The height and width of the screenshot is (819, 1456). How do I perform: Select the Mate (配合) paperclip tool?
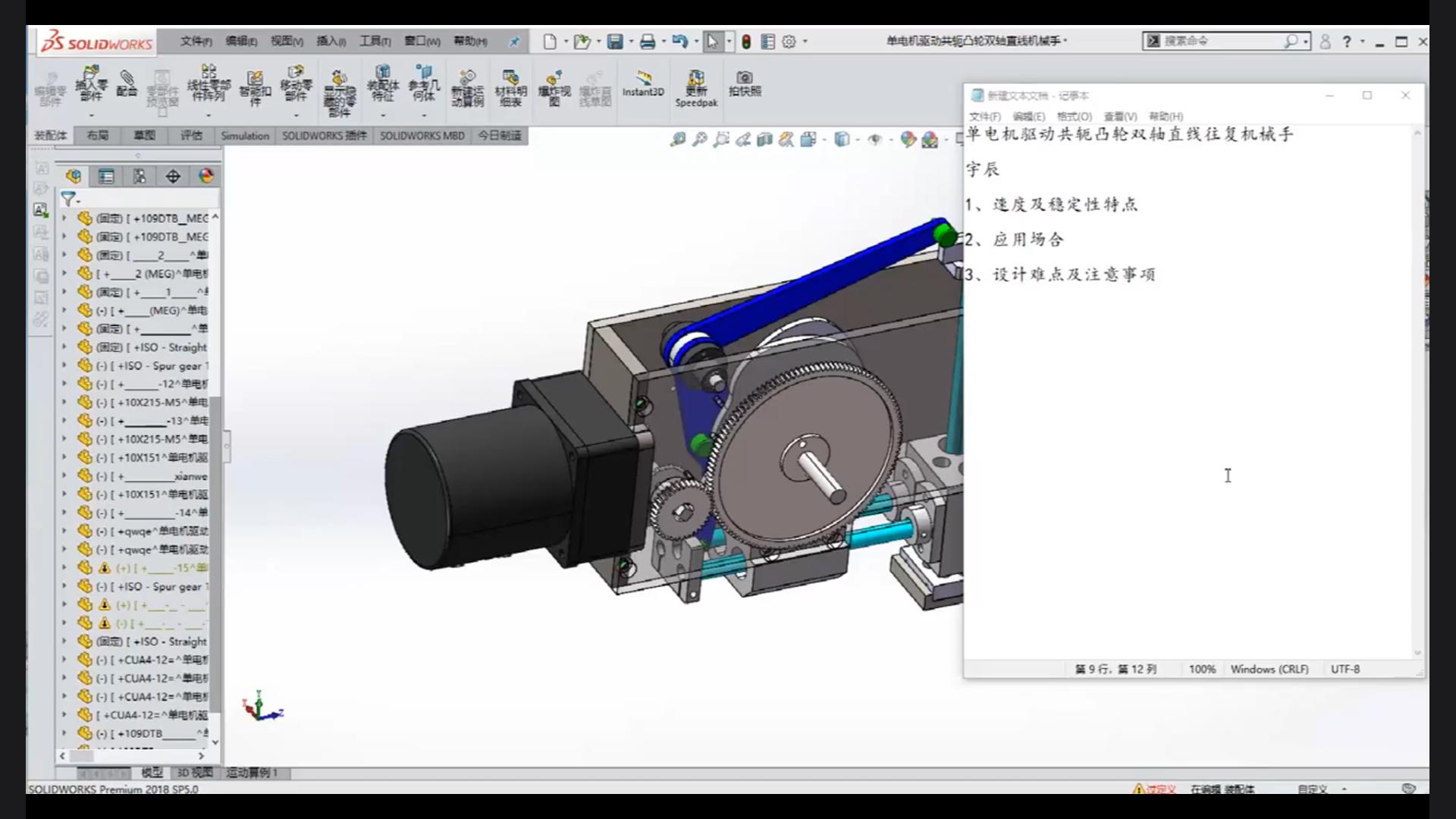point(127,83)
